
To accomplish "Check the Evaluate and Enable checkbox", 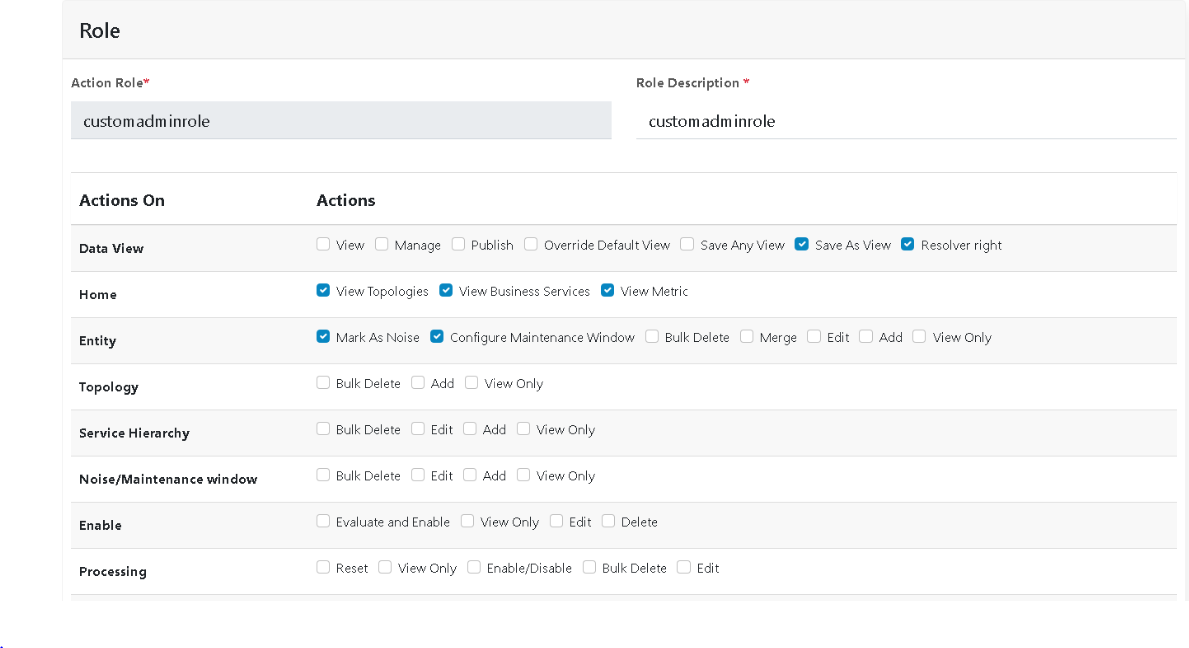I will point(323,521).
